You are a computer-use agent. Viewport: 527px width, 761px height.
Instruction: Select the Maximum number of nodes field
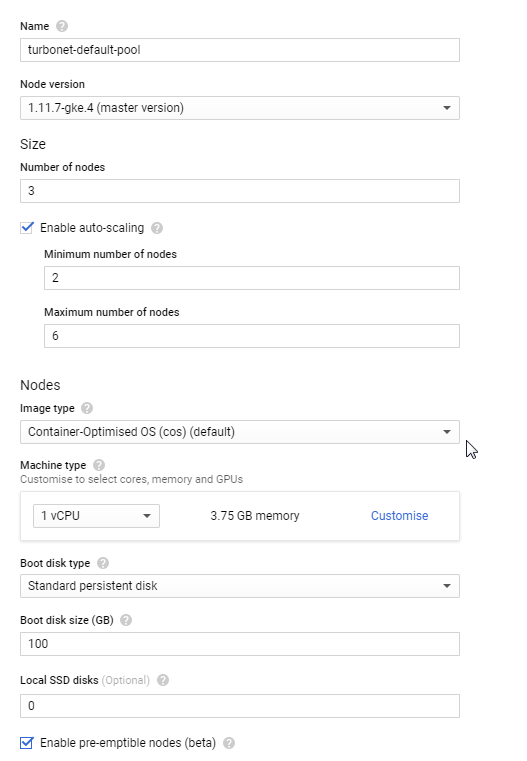tap(252, 336)
